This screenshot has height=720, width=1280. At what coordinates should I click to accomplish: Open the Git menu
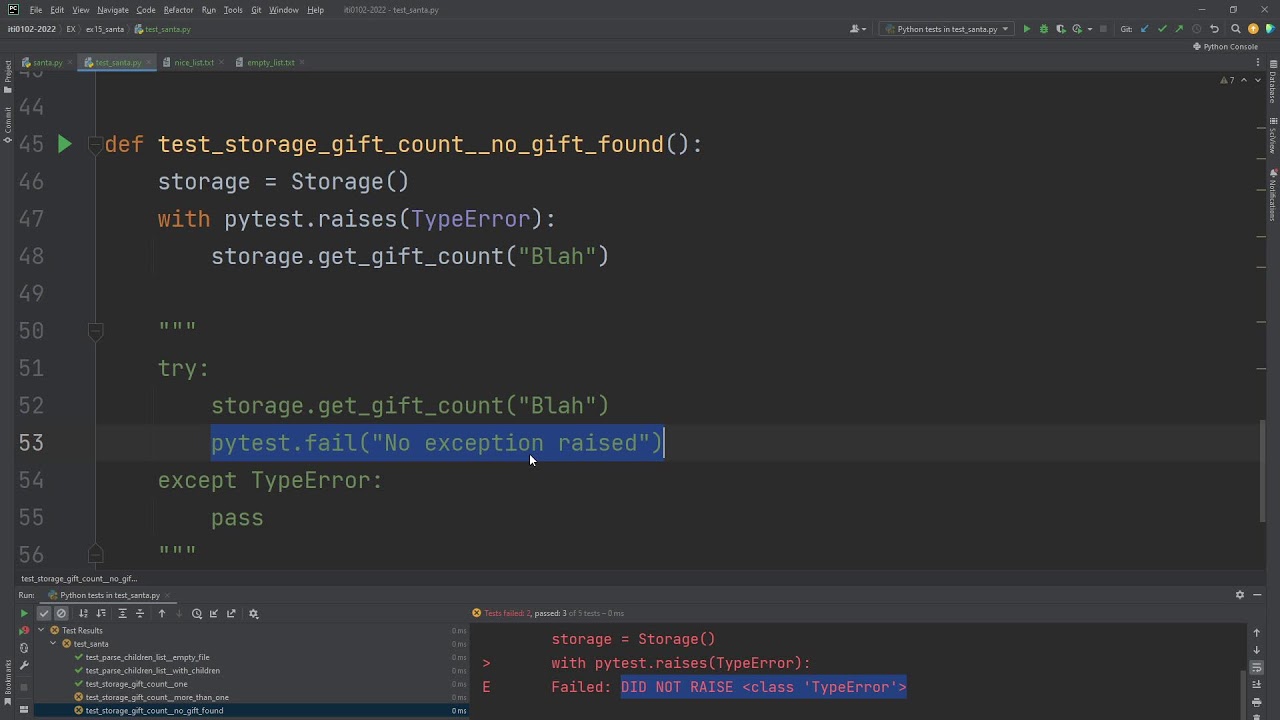pyautogui.click(x=256, y=10)
